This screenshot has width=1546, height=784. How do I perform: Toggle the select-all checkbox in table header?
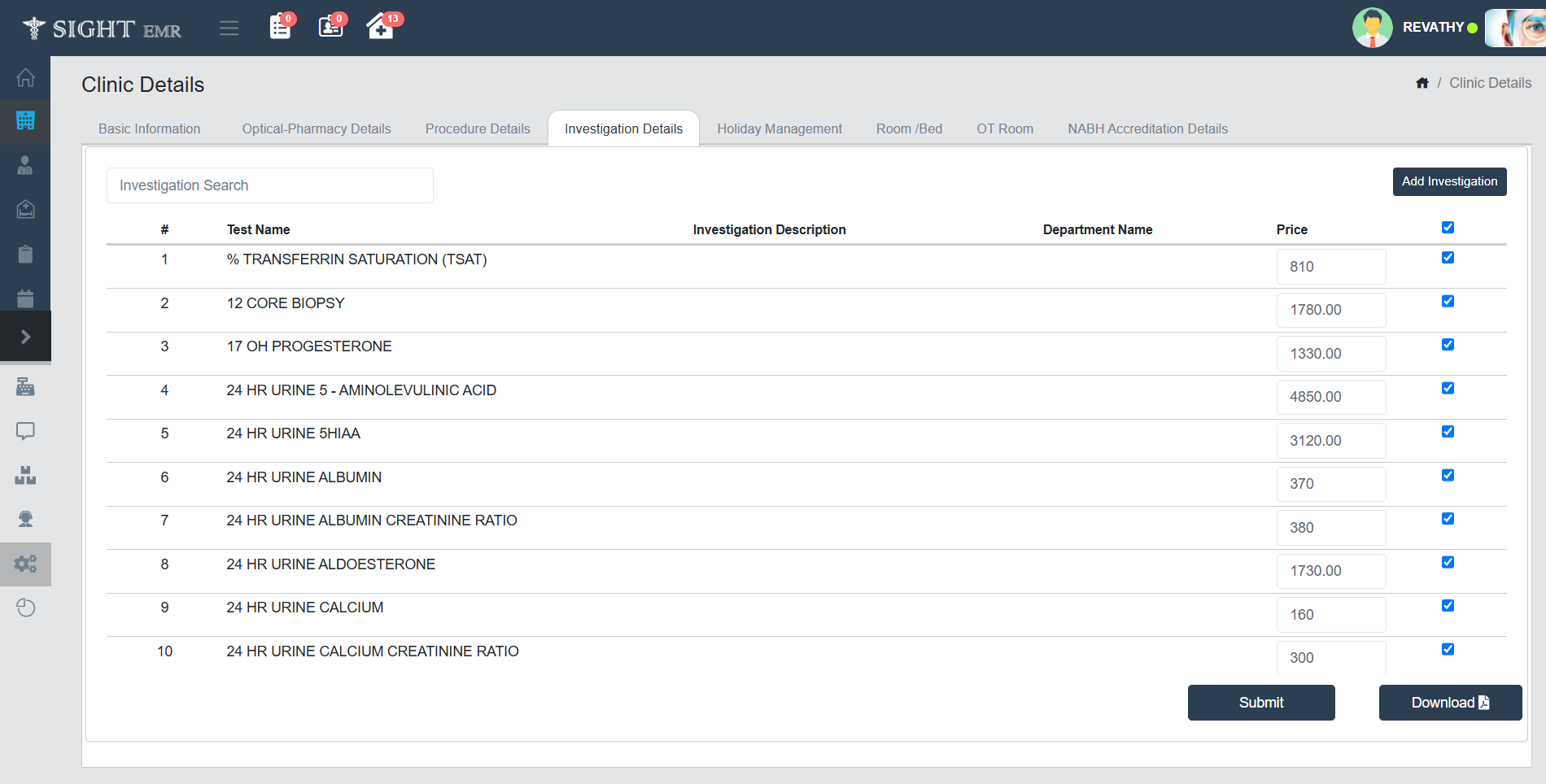click(1448, 228)
